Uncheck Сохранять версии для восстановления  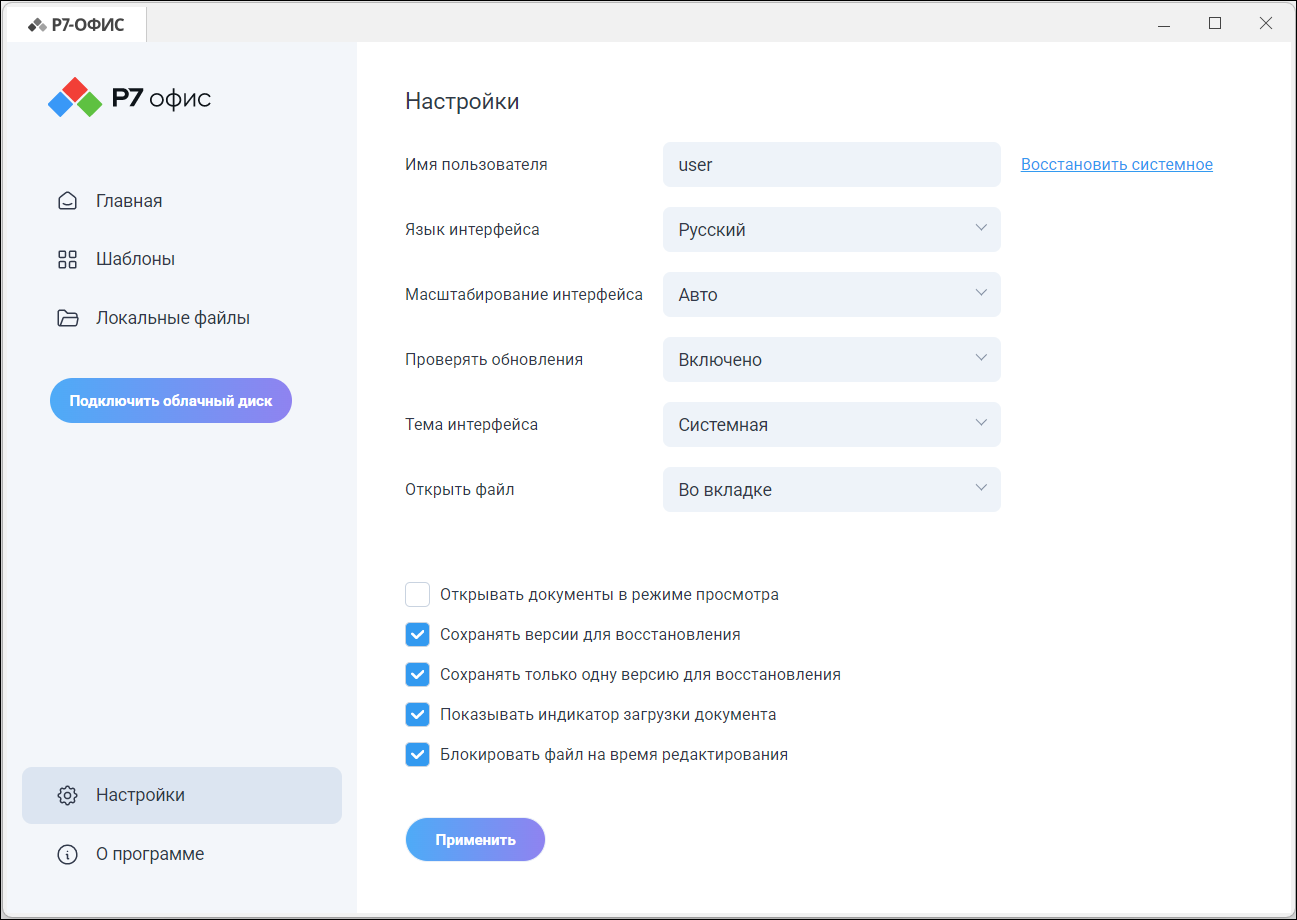coord(417,635)
